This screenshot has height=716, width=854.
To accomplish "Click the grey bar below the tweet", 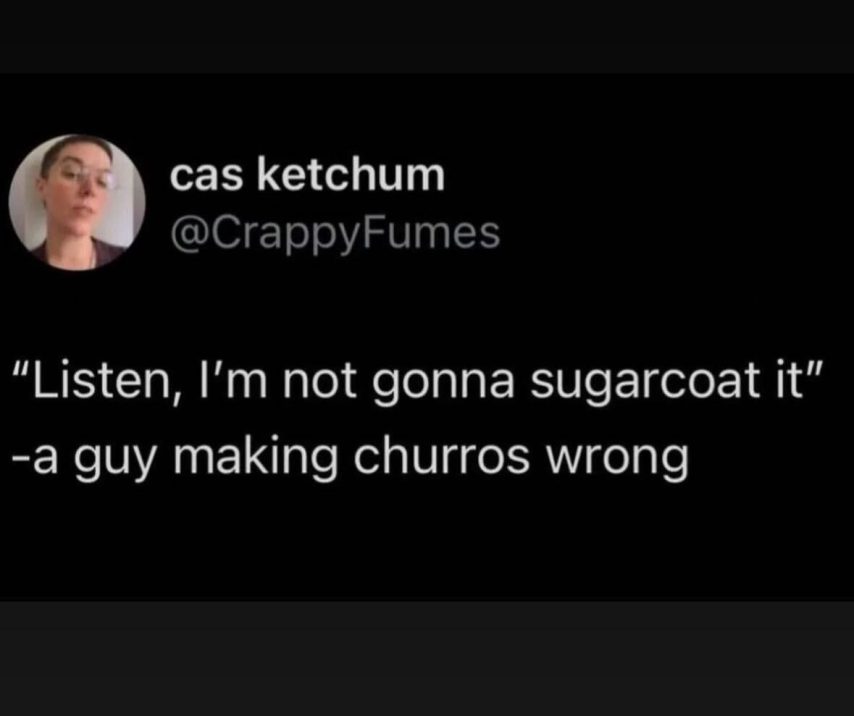I will (x=427, y=658).
